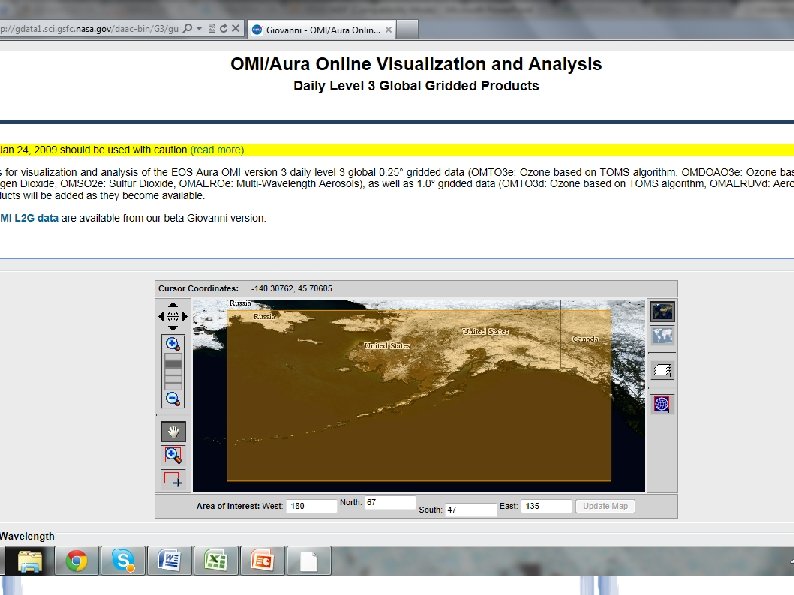Open the read more caution link
Viewport: 794px width, 595px height.
pyautogui.click(x=217, y=150)
